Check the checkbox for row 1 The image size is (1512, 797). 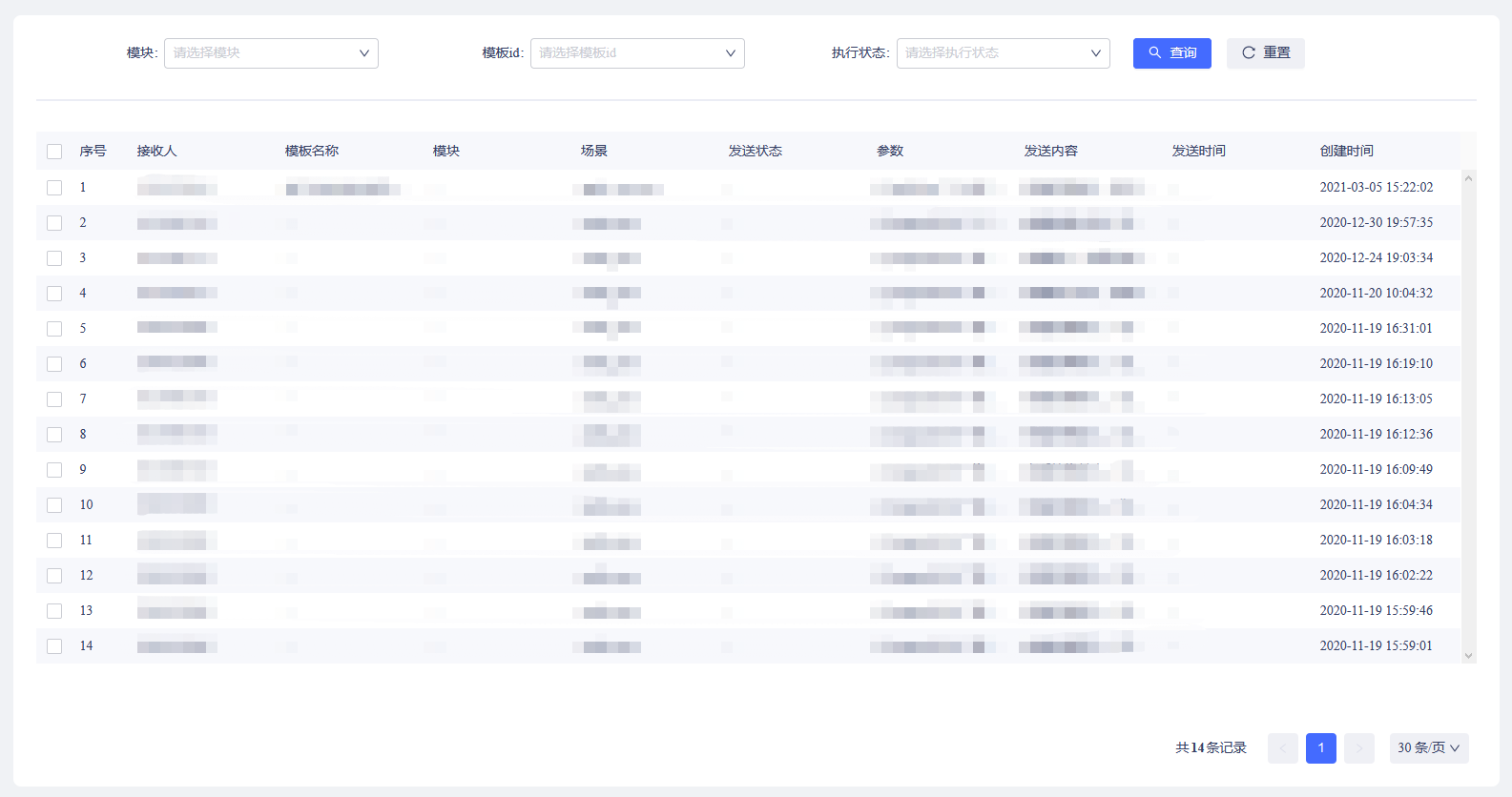click(x=54, y=188)
